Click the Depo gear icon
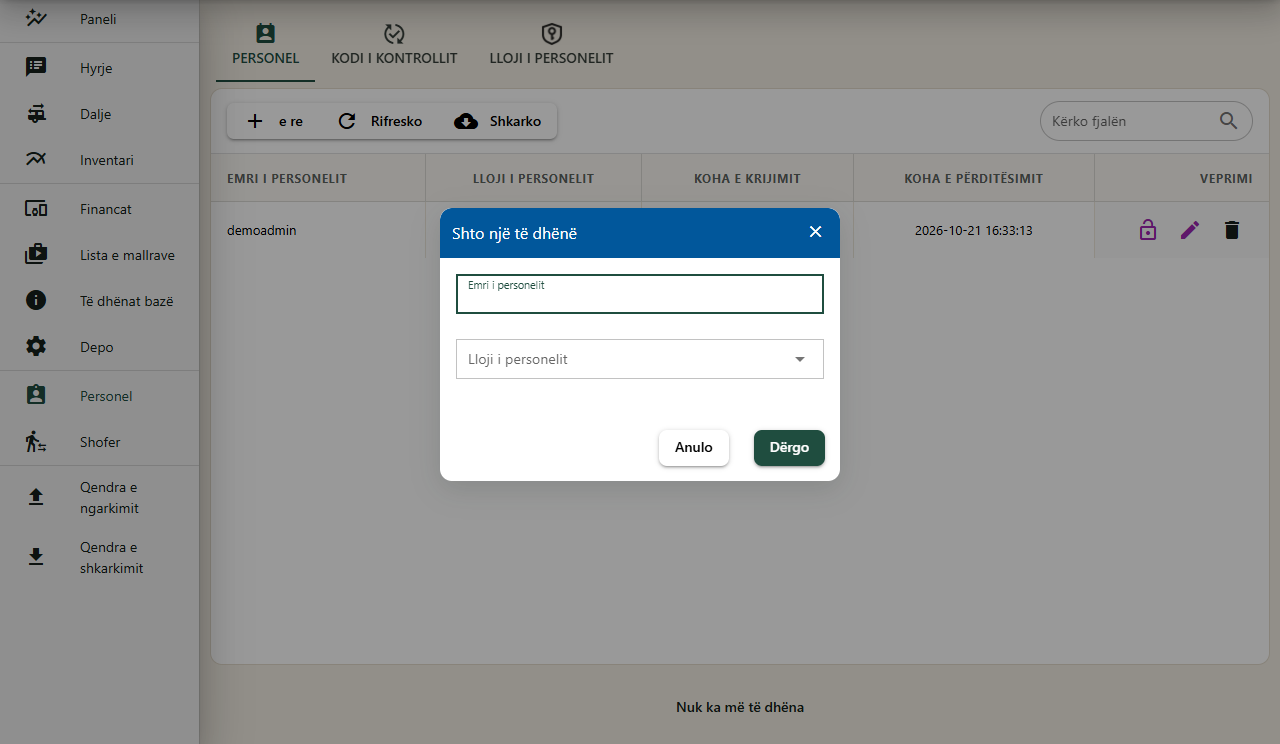Image resolution: width=1280 pixels, height=744 pixels. [36, 347]
